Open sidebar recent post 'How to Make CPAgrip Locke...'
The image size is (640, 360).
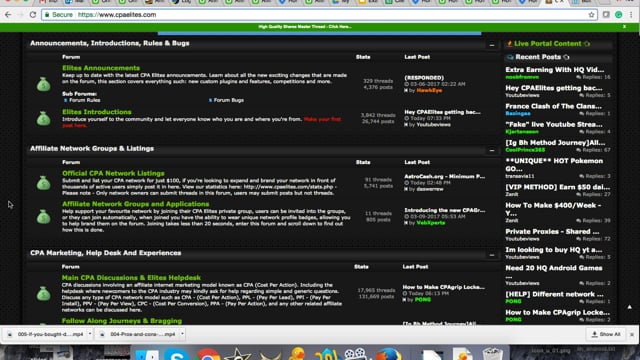coord(558,313)
